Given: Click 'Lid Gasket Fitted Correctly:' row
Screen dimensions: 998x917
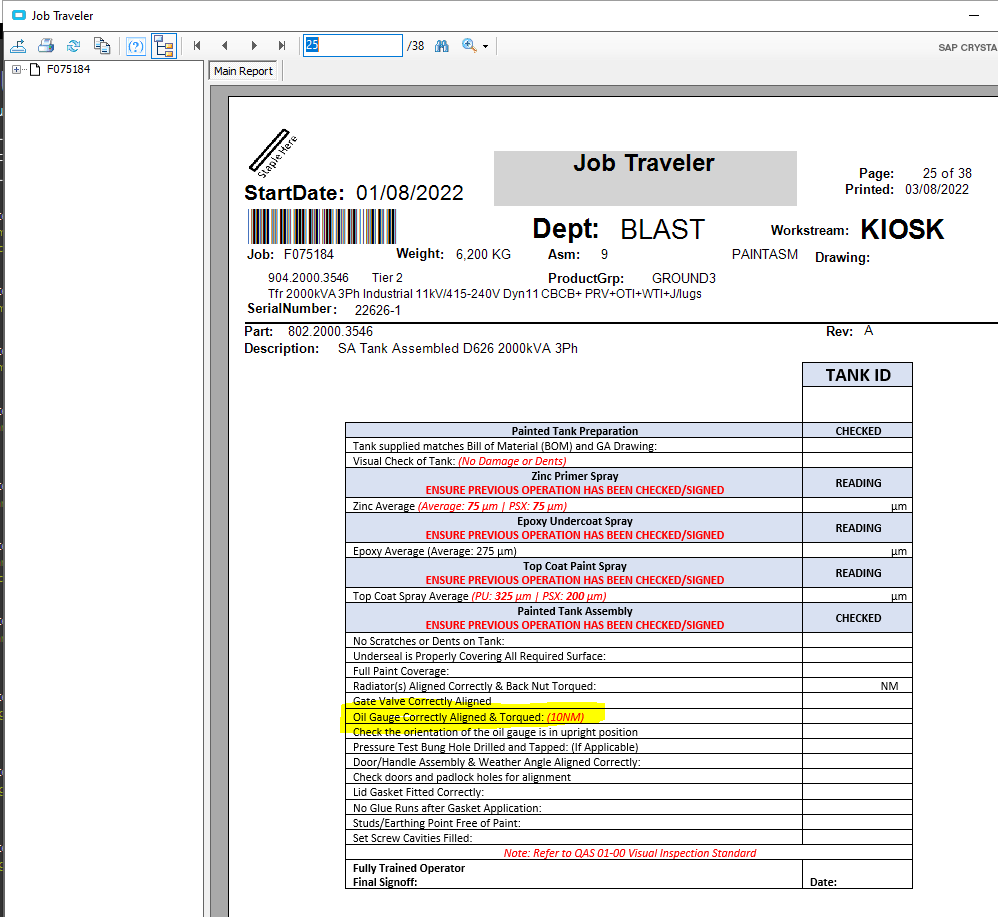Looking at the screenshot, I should (x=573, y=792).
